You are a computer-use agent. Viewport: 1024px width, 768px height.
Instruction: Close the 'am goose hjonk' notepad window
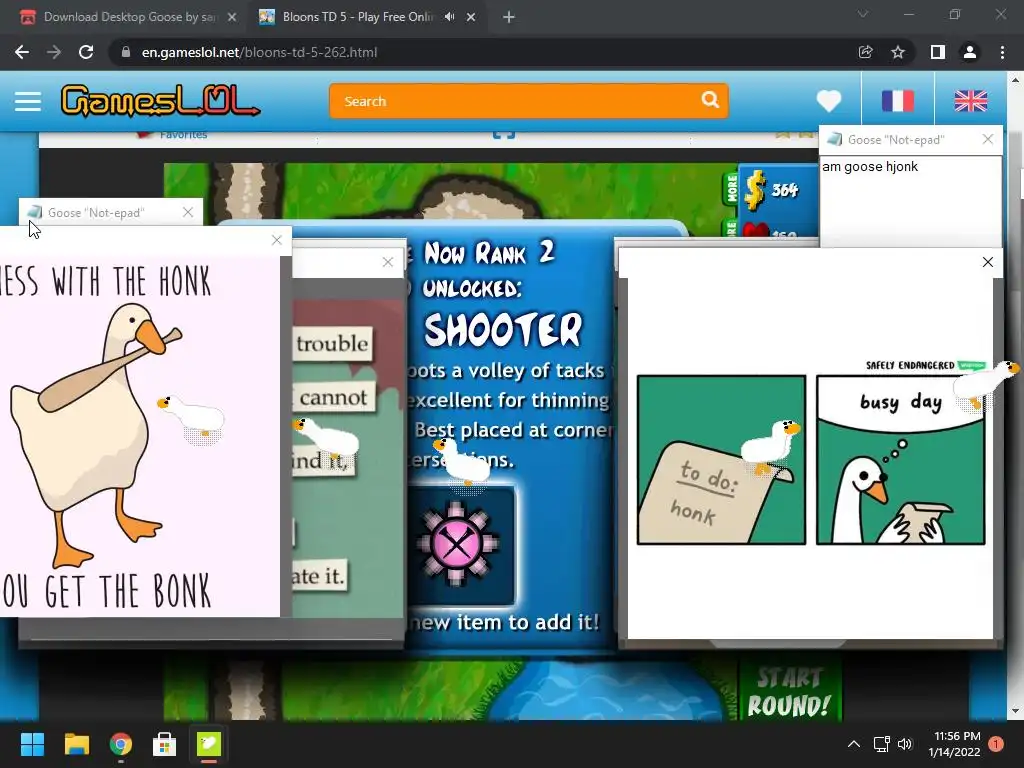coord(987,139)
